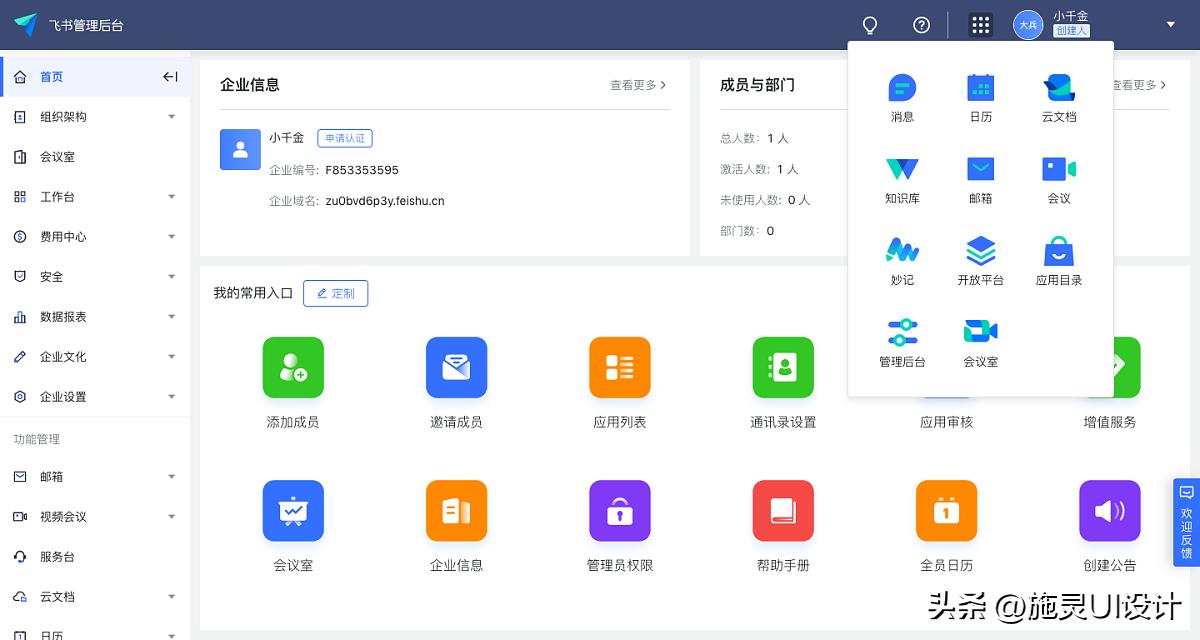Open 全员日历 shortcut icon
The width and height of the screenshot is (1200, 640).
click(946, 510)
